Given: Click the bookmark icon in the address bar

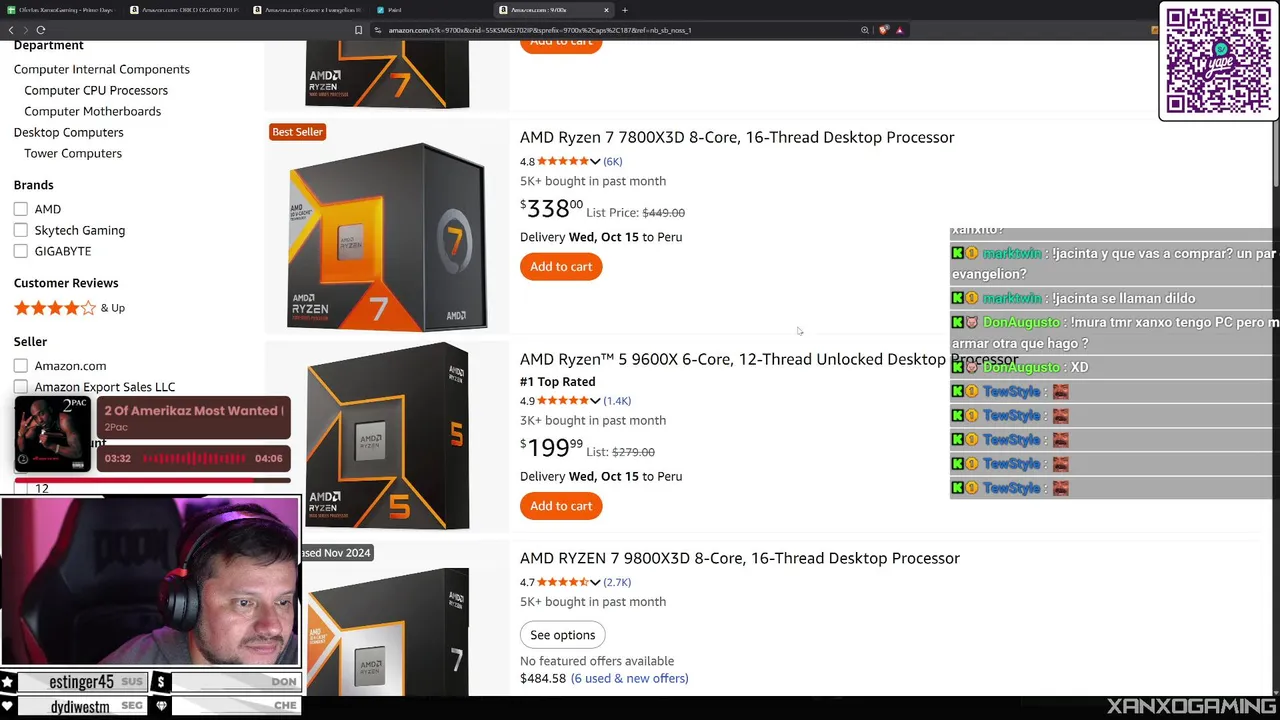Looking at the screenshot, I should pos(358,30).
